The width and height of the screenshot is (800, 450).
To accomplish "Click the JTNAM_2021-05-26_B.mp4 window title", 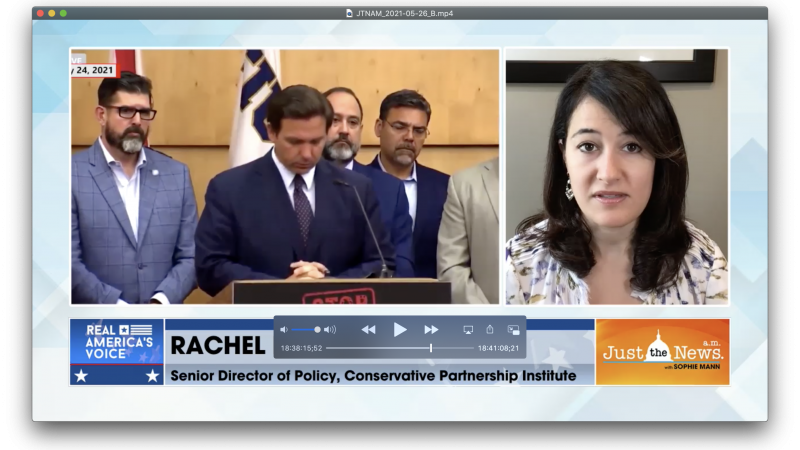I will pyautogui.click(x=404, y=13).
